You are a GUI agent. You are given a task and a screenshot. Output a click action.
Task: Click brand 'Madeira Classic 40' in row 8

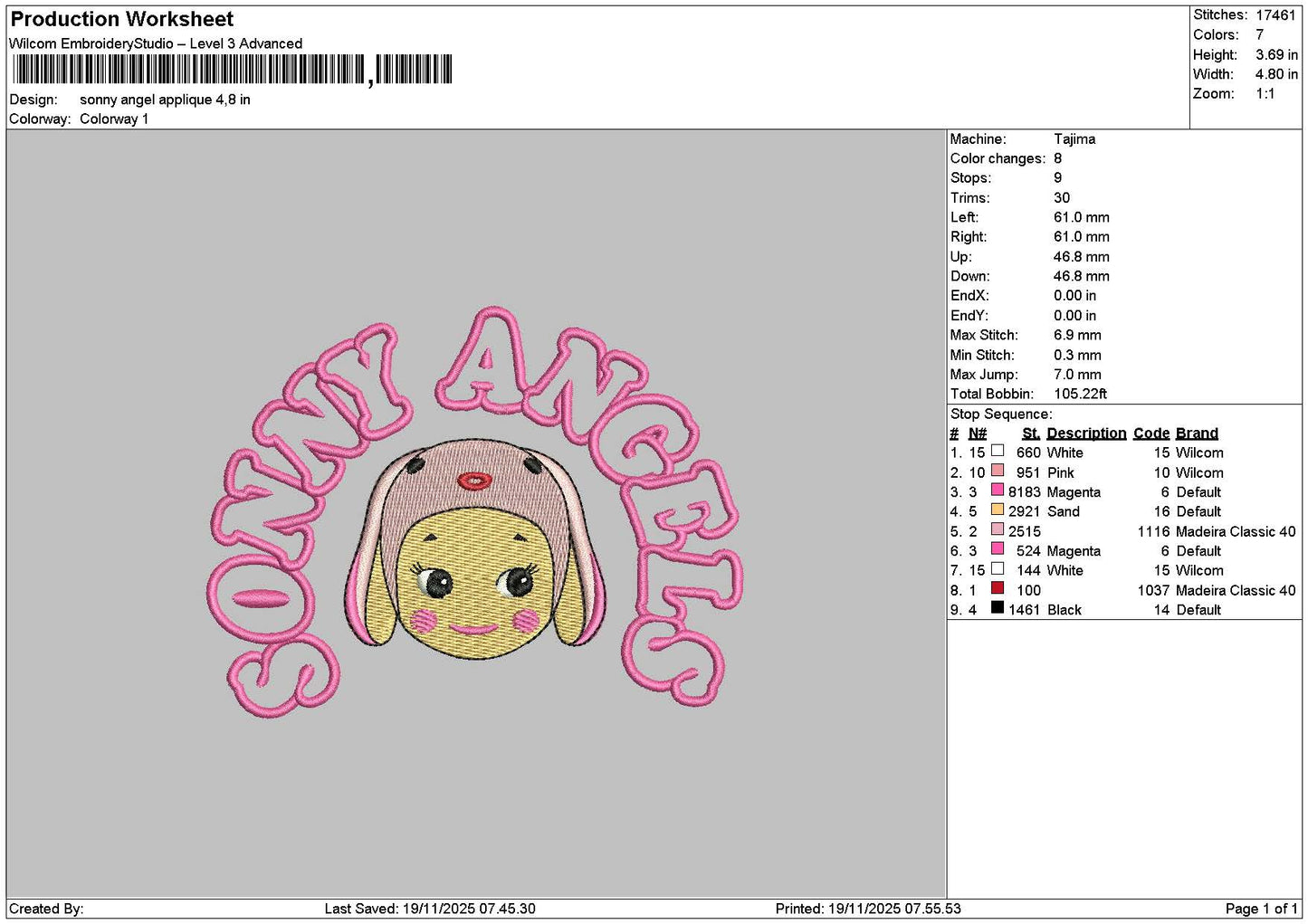point(1236,590)
